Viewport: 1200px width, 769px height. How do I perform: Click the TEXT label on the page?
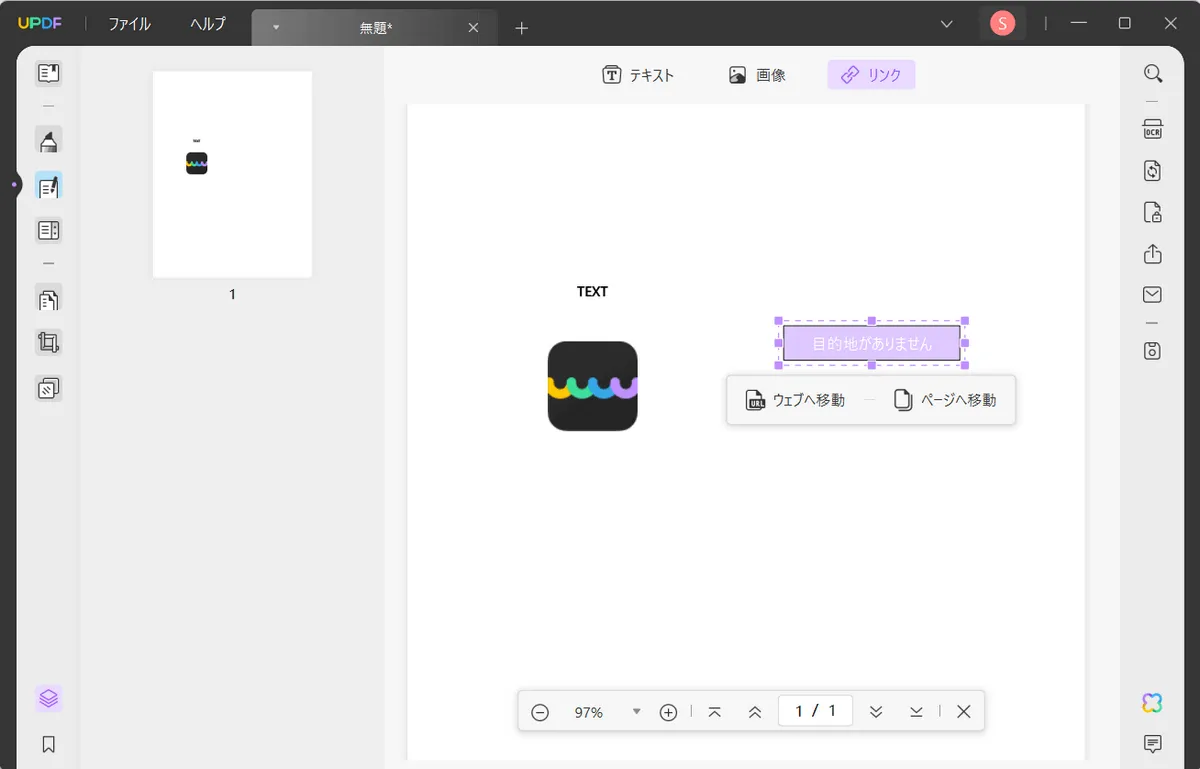592,292
